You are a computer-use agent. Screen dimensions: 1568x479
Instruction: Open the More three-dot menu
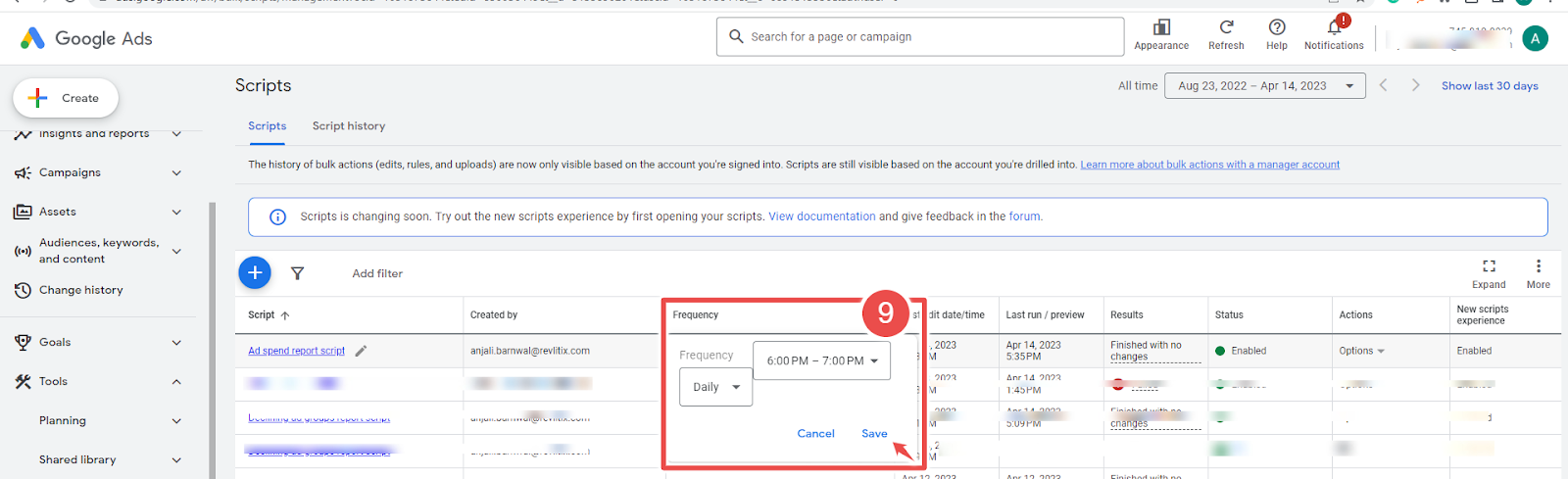pyautogui.click(x=1539, y=265)
